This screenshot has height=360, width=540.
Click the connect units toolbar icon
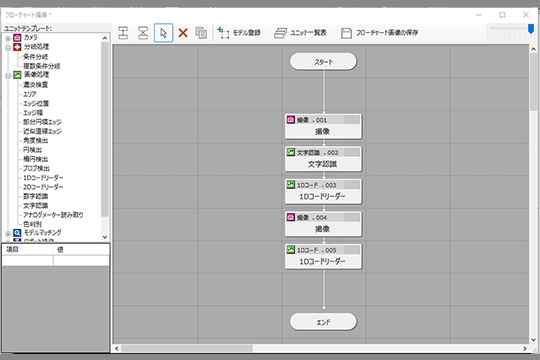coord(123,33)
